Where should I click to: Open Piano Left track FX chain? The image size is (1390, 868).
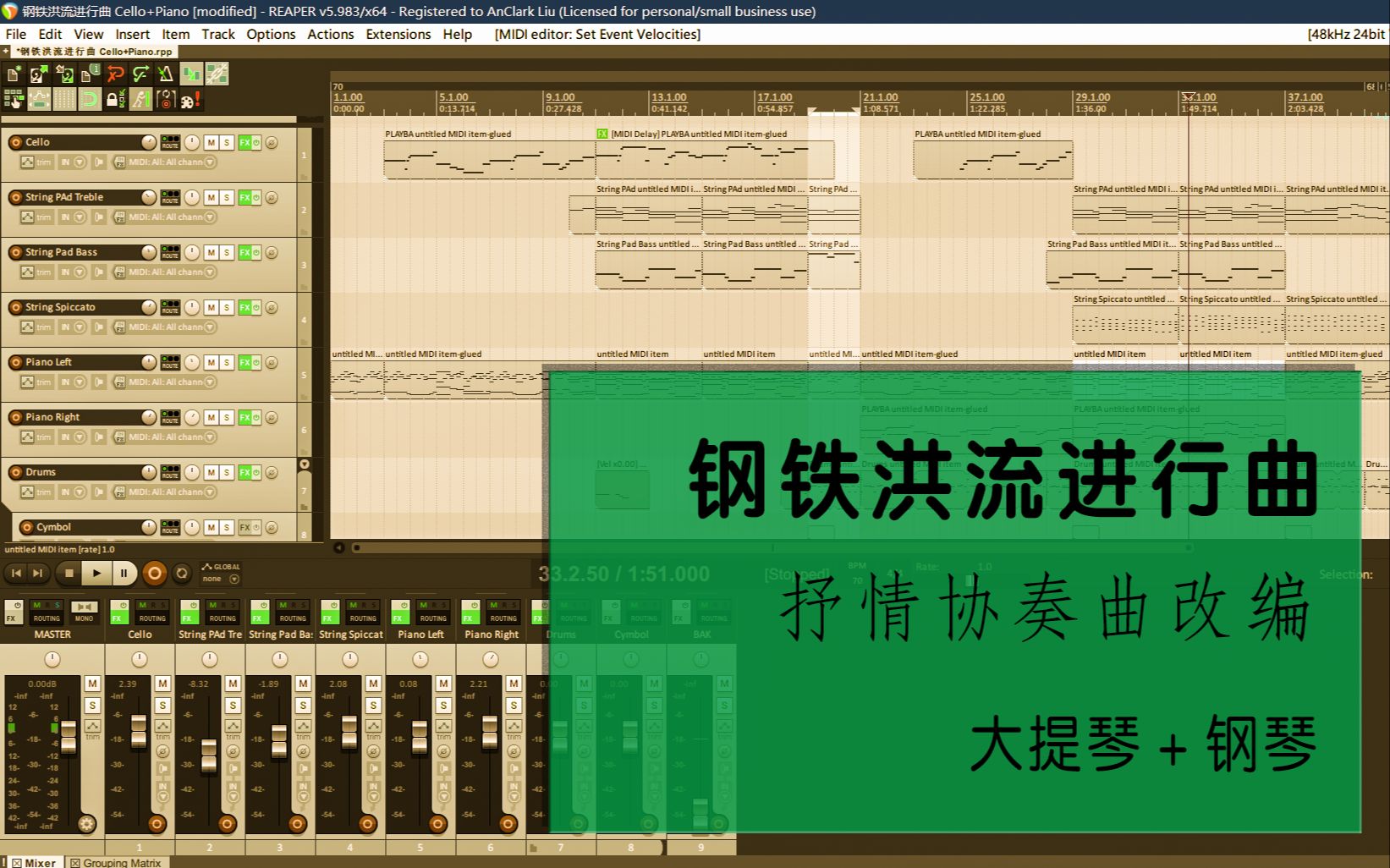(x=244, y=362)
